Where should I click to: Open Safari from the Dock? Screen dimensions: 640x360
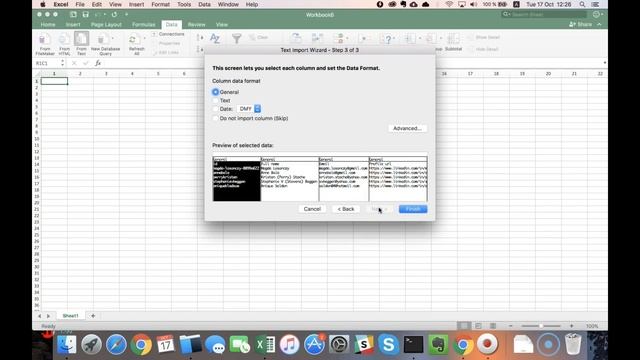pos(116,344)
